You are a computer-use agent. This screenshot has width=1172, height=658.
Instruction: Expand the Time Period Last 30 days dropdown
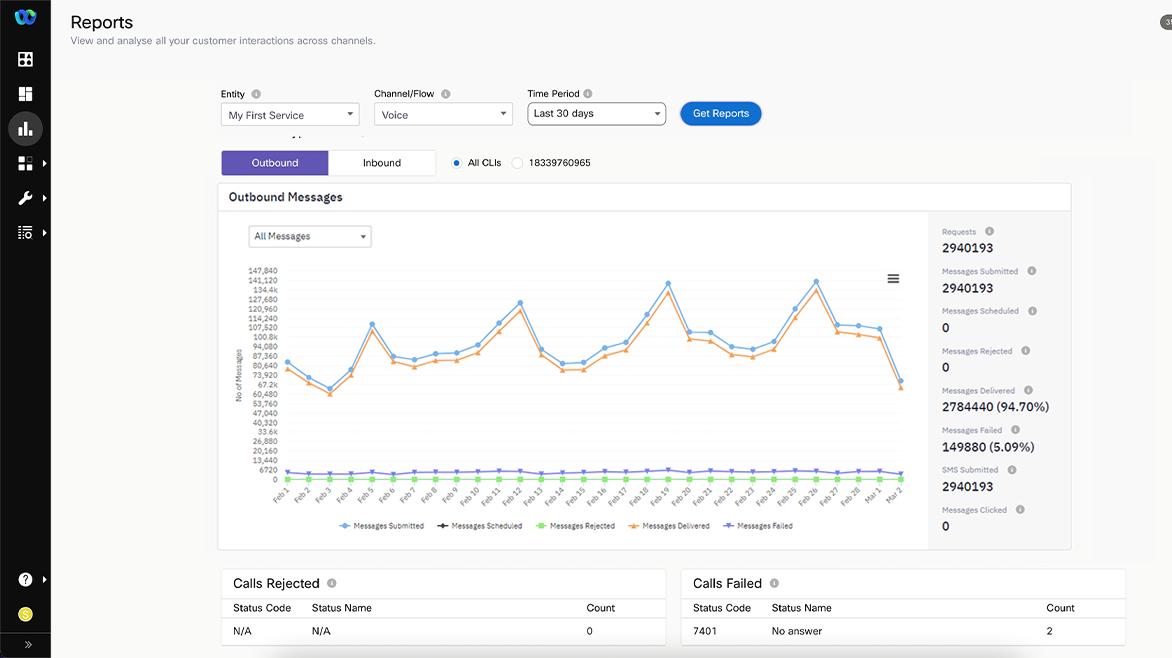(x=596, y=114)
